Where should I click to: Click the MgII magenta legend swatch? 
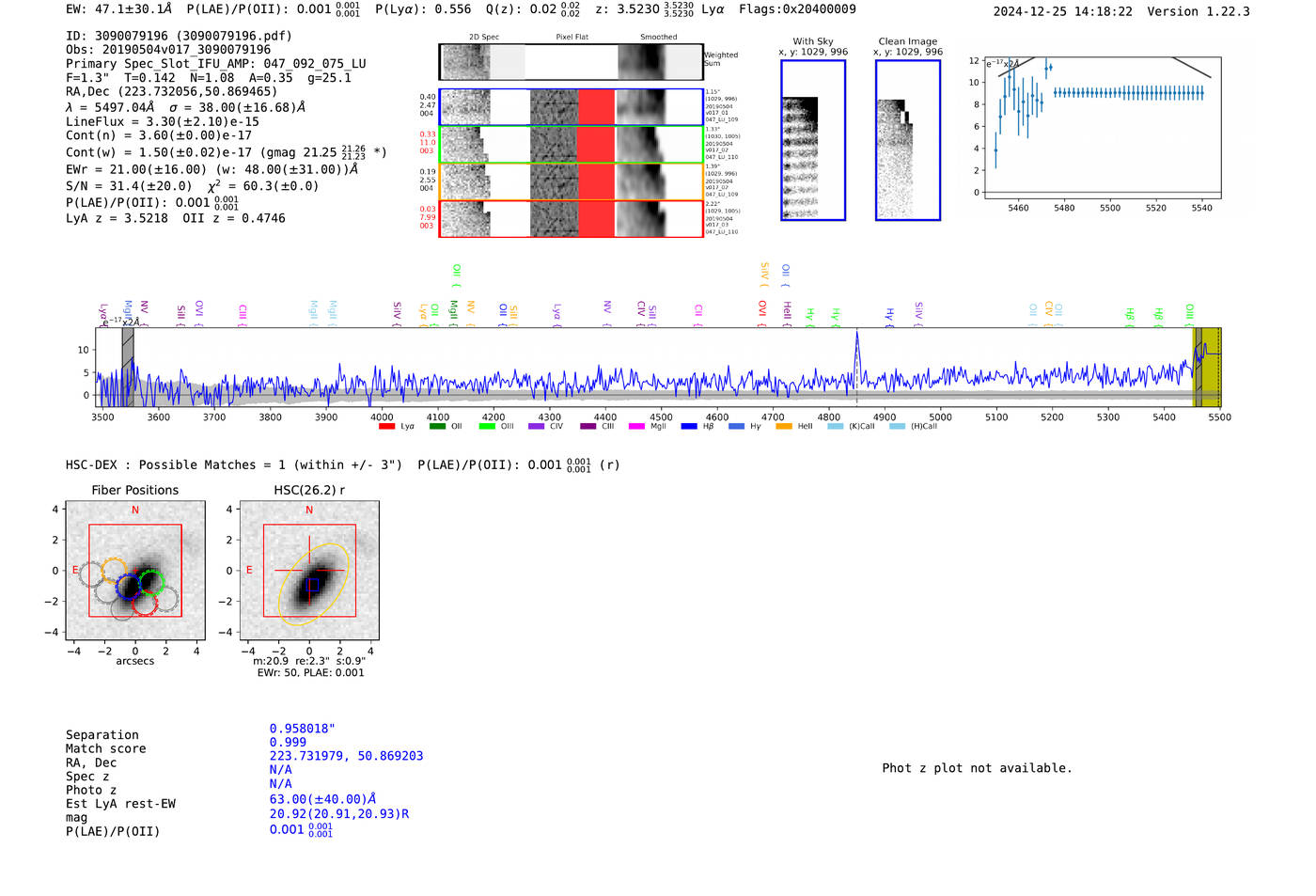(x=637, y=427)
